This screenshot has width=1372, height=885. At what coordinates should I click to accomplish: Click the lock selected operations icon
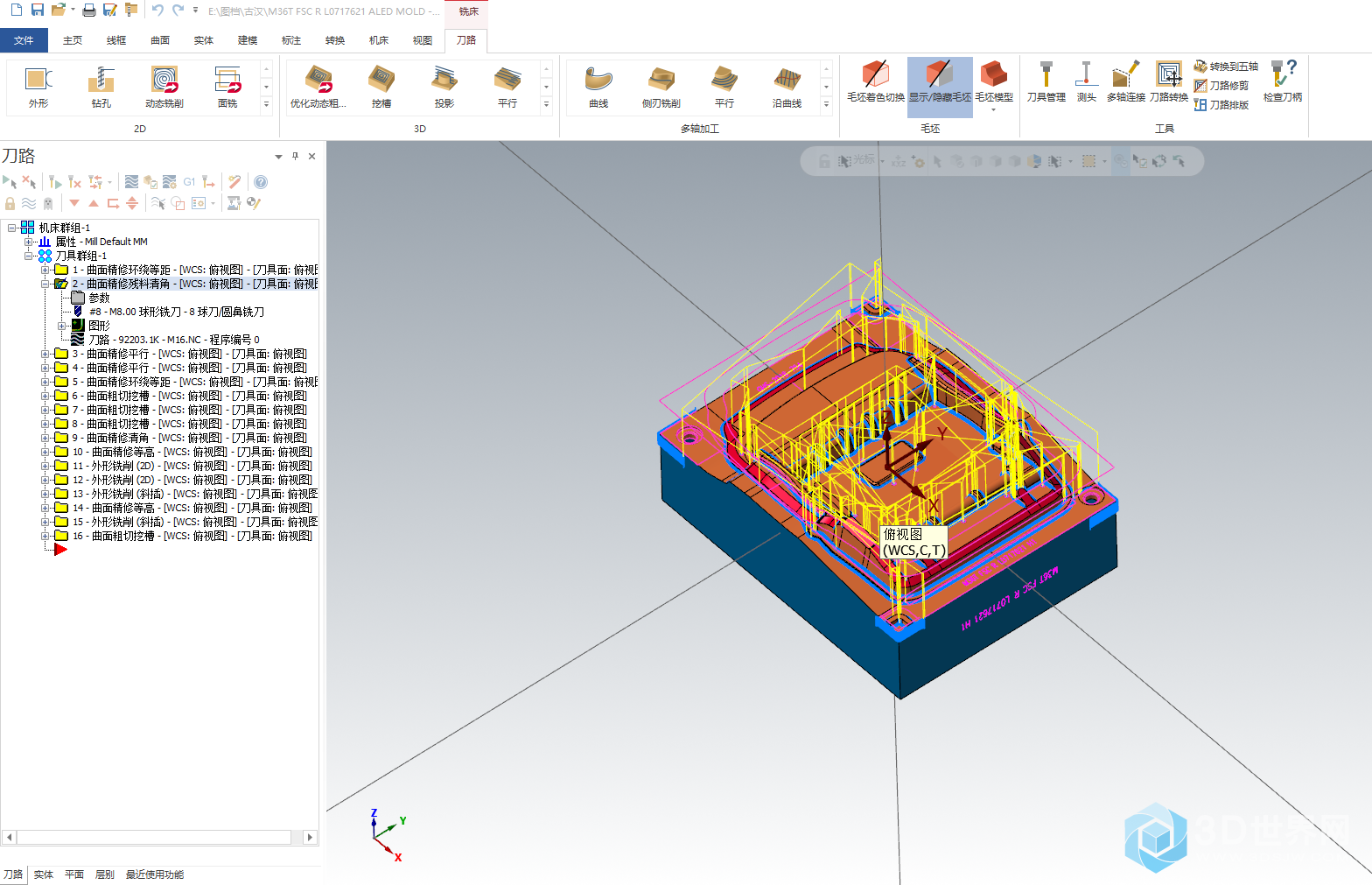[10, 203]
